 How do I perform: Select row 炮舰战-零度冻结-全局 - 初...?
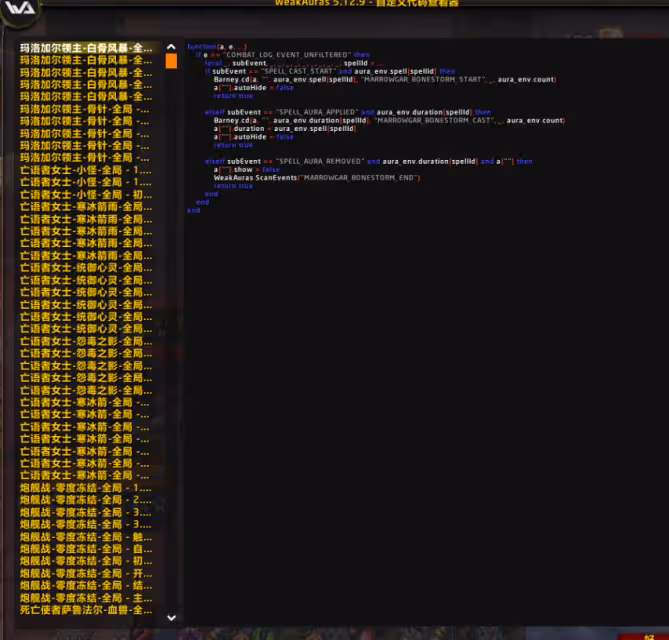point(86,561)
